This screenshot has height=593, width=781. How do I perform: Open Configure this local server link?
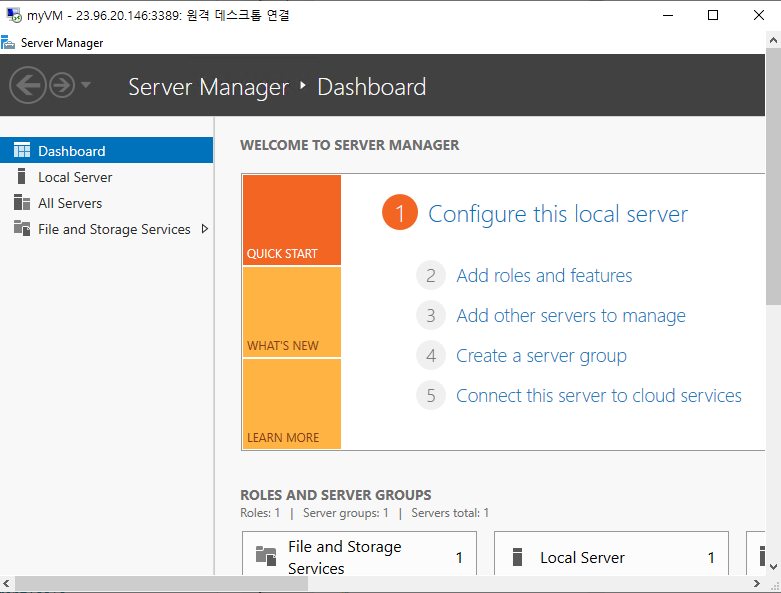click(558, 214)
